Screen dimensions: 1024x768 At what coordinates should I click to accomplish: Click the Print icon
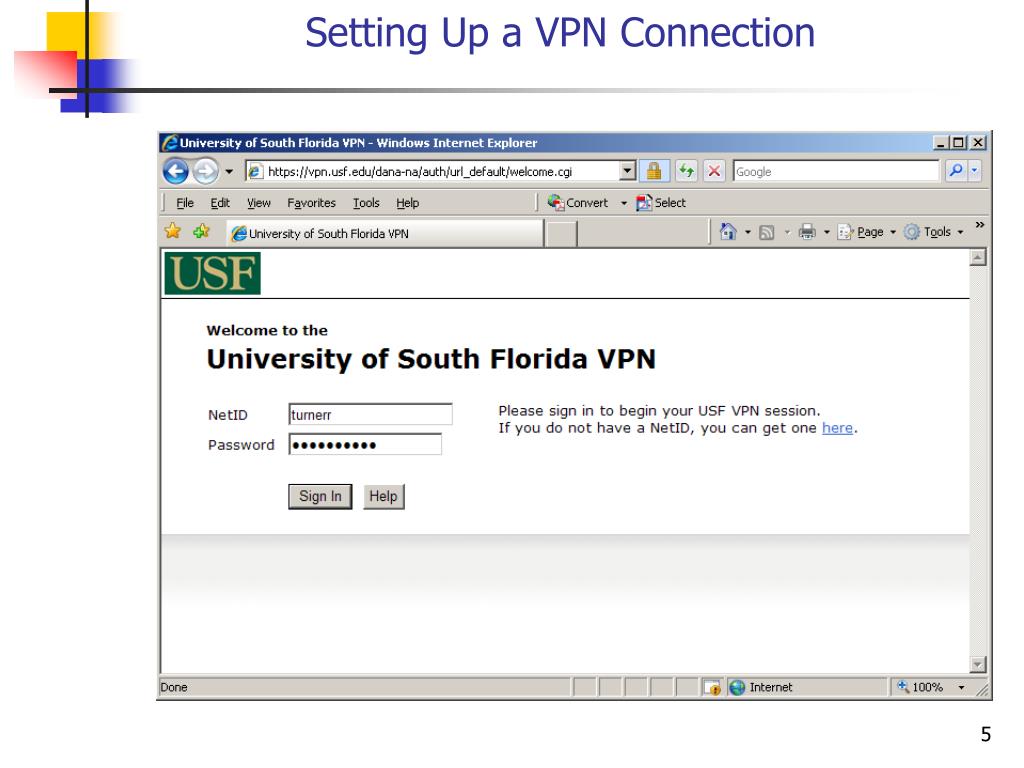point(807,232)
